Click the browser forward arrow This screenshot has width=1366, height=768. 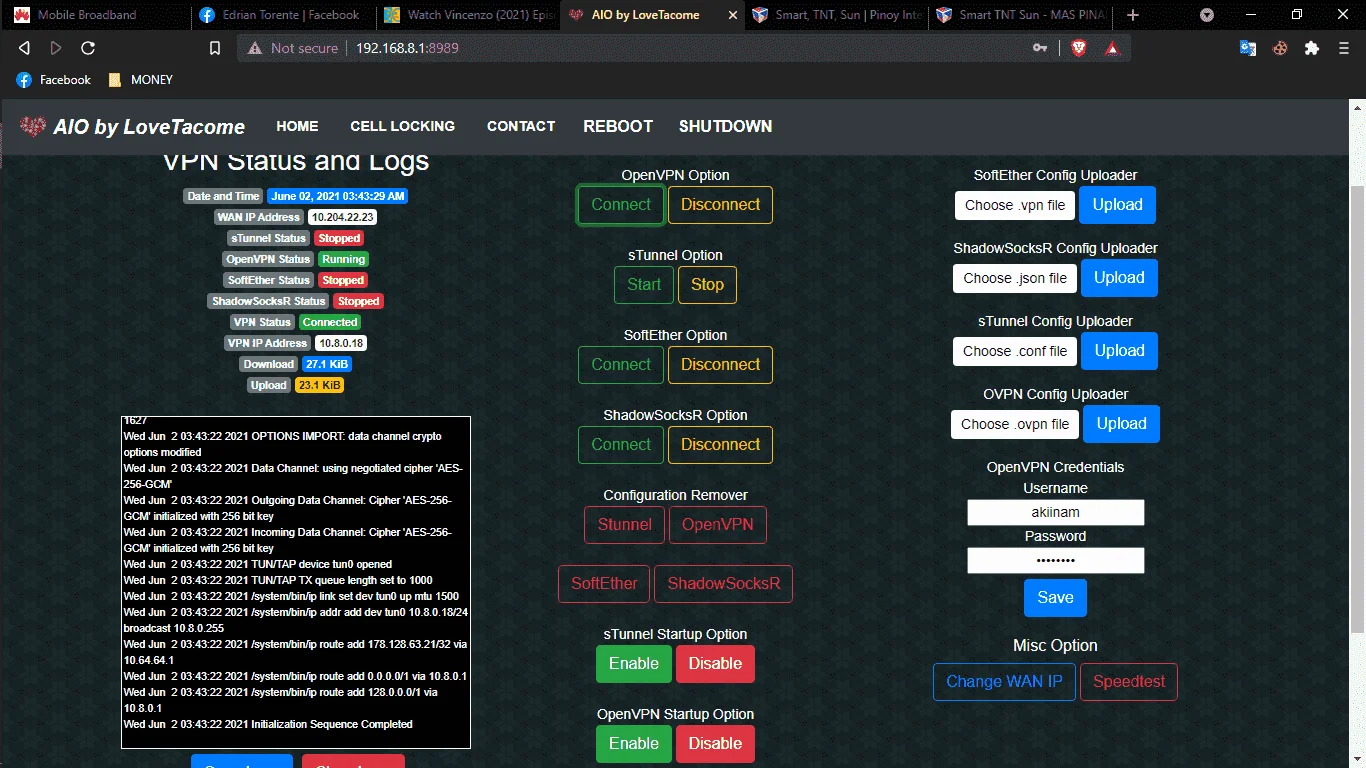point(56,48)
